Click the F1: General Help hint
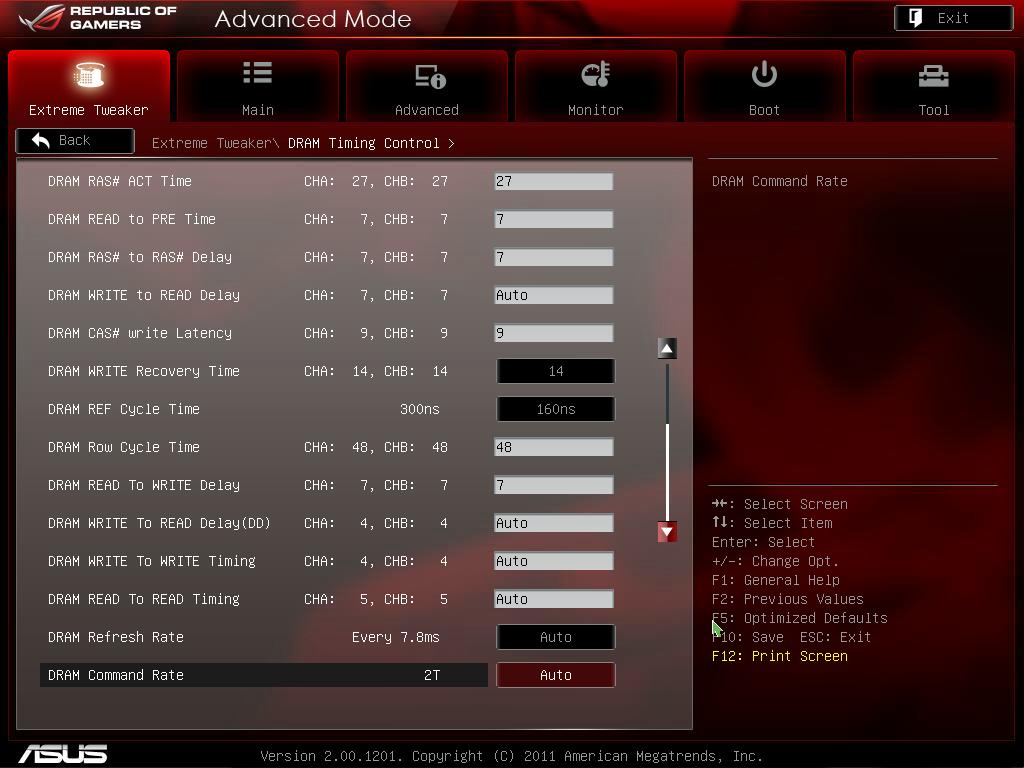This screenshot has width=1024, height=768. pyautogui.click(x=776, y=581)
